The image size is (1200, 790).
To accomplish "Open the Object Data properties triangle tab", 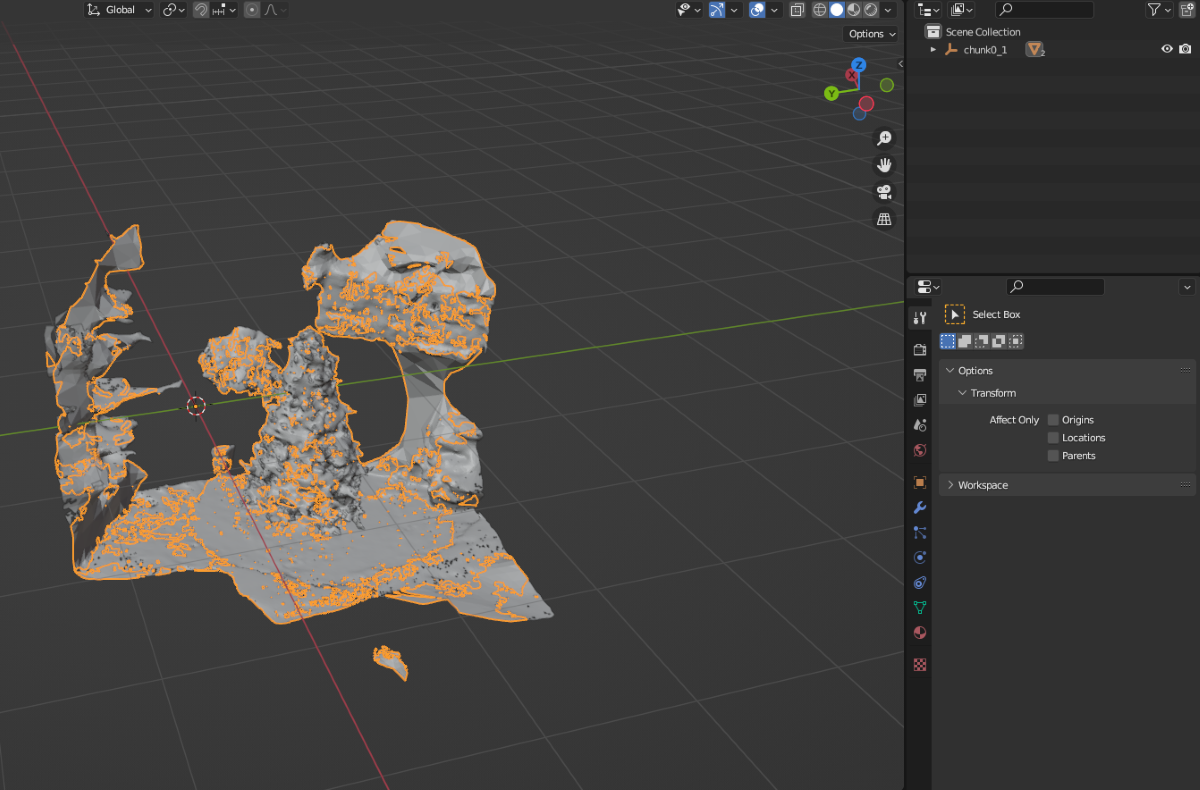I will (x=920, y=607).
